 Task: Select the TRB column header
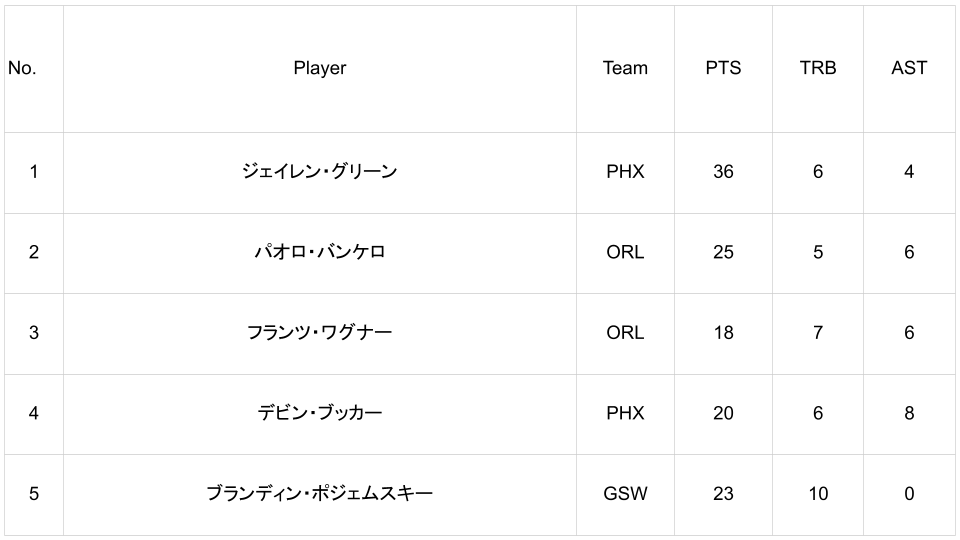(818, 68)
